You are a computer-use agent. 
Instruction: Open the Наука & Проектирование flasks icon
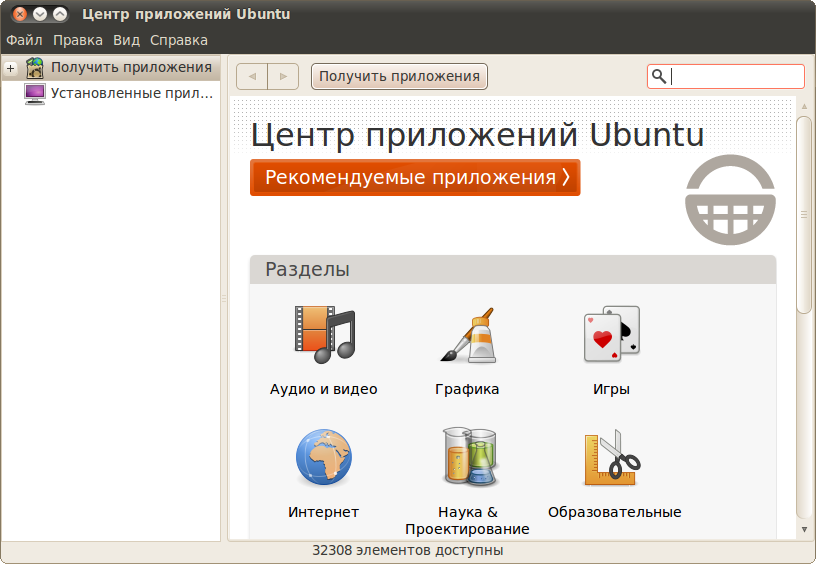pyautogui.click(x=470, y=457)
